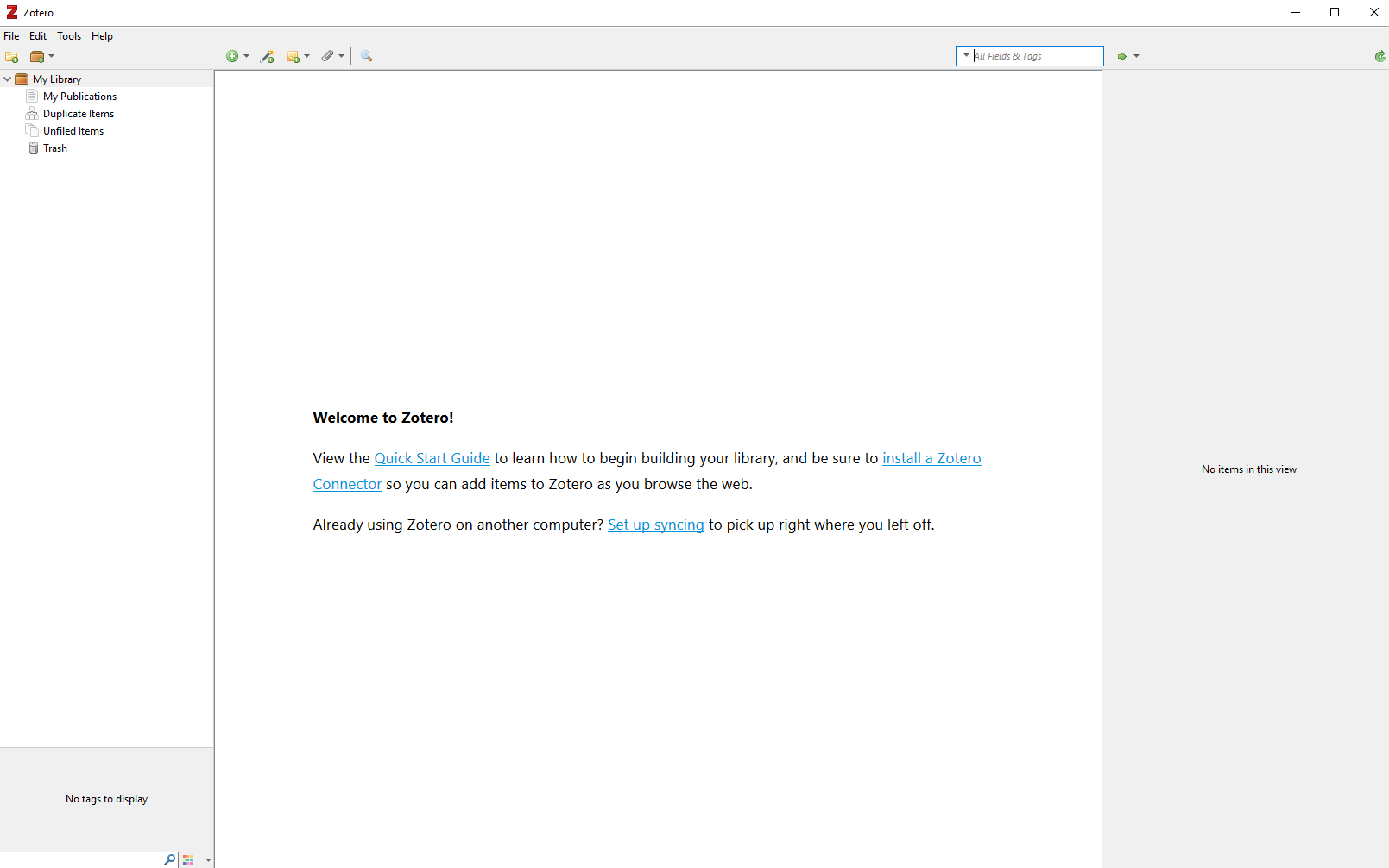Click the New Library box icon
Viewport: 1389px width, 868px height.
point(37,57)
